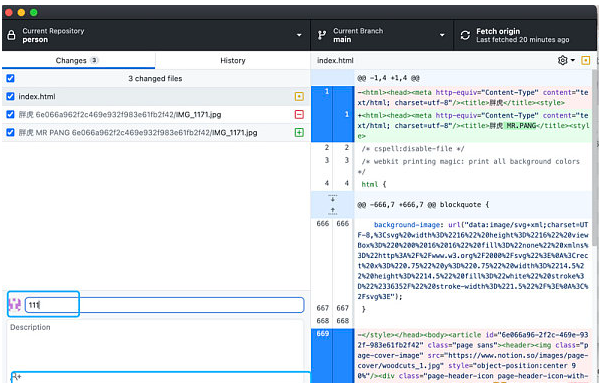The height and width of the screenshot is (383, 599).
Task: Click the diff vertical scrollbar
Action: pos(594,157)
